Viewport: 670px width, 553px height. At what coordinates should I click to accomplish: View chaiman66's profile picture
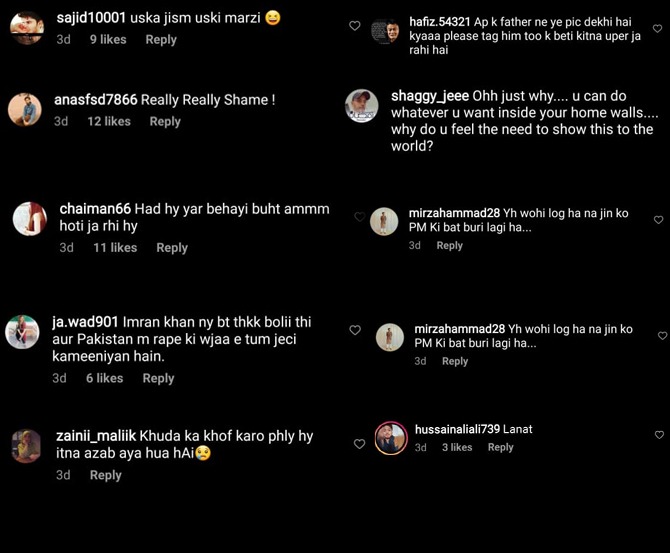pyautogui.click(x=30, y=218)
